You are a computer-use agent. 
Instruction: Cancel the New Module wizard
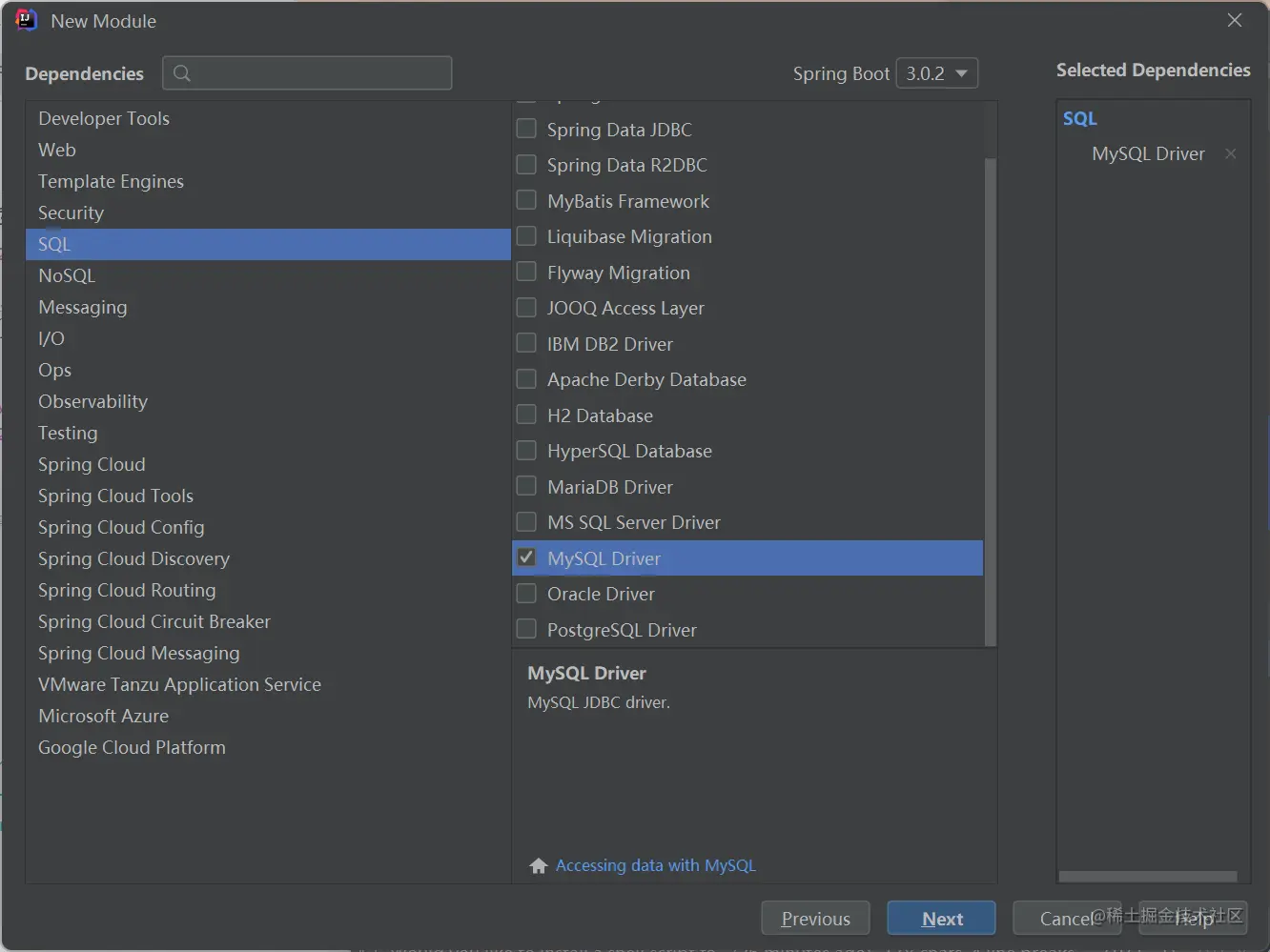1066,919
